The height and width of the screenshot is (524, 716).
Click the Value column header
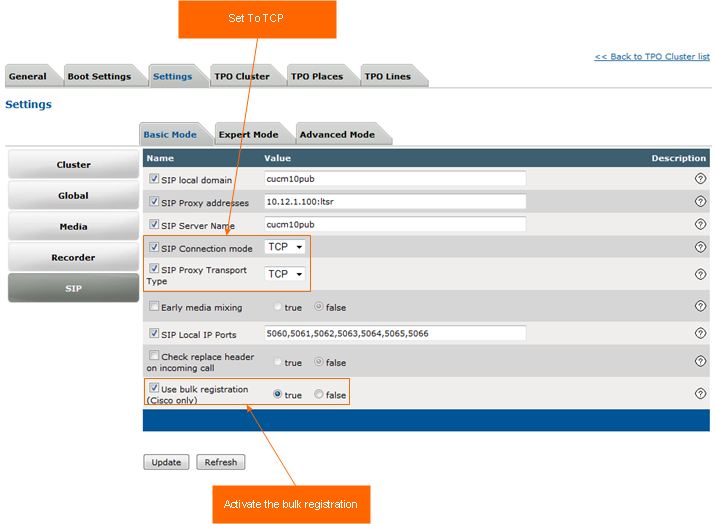278,158
